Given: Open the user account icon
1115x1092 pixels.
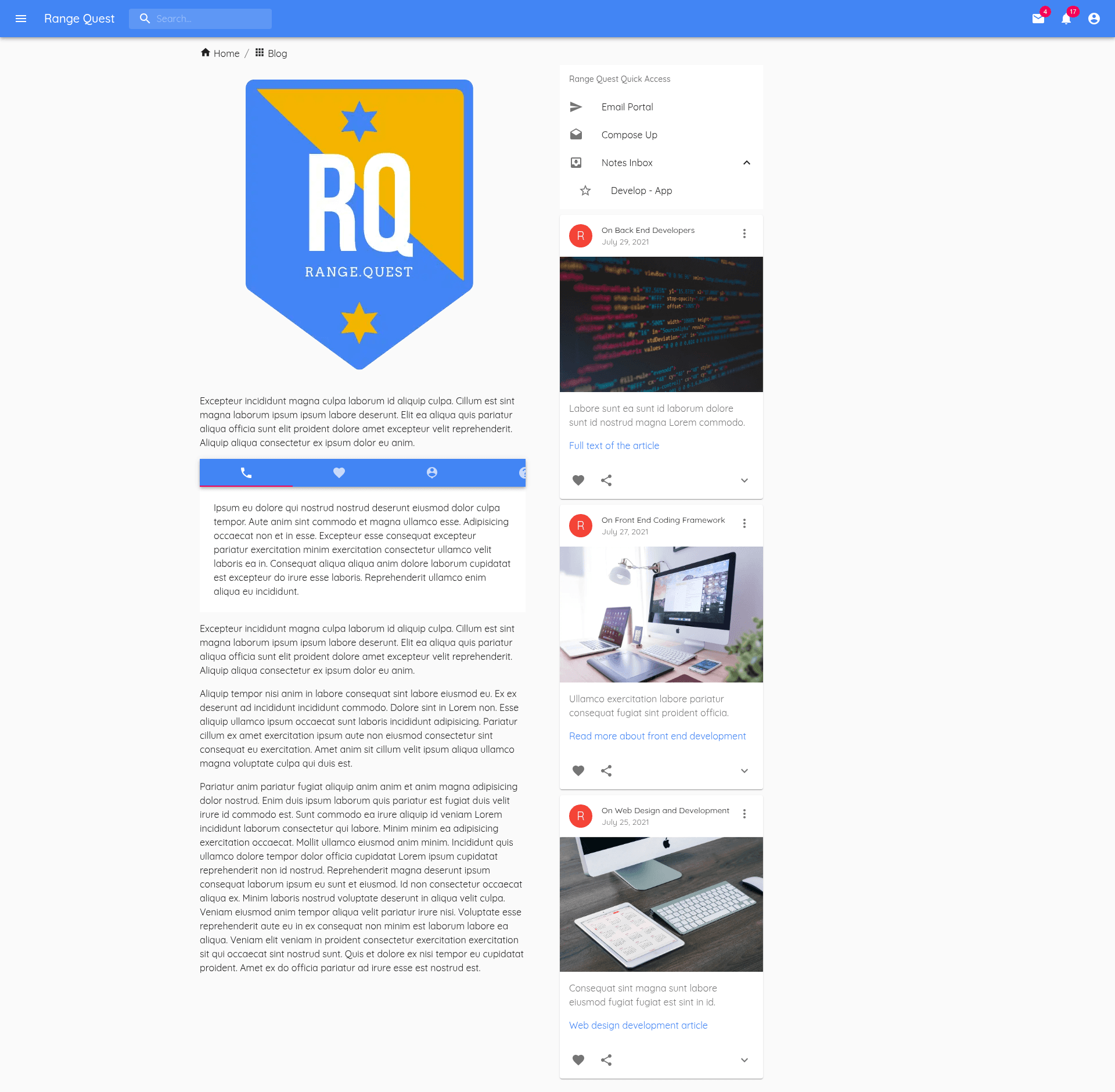Looking at the screenshot, I should point(1094,19).
